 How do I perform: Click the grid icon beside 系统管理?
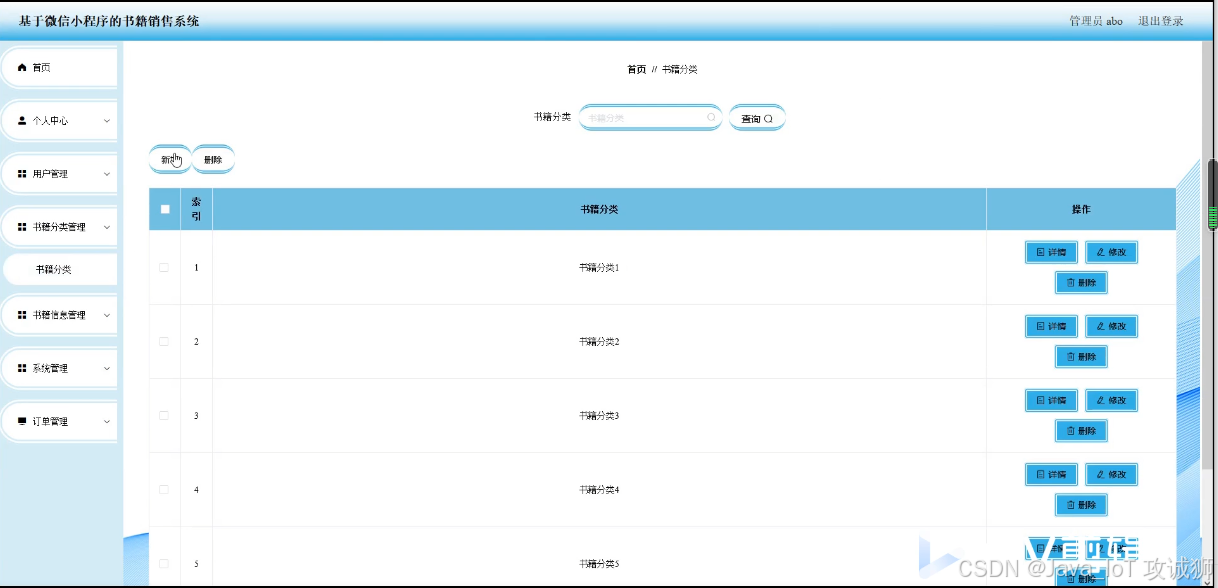22,368
